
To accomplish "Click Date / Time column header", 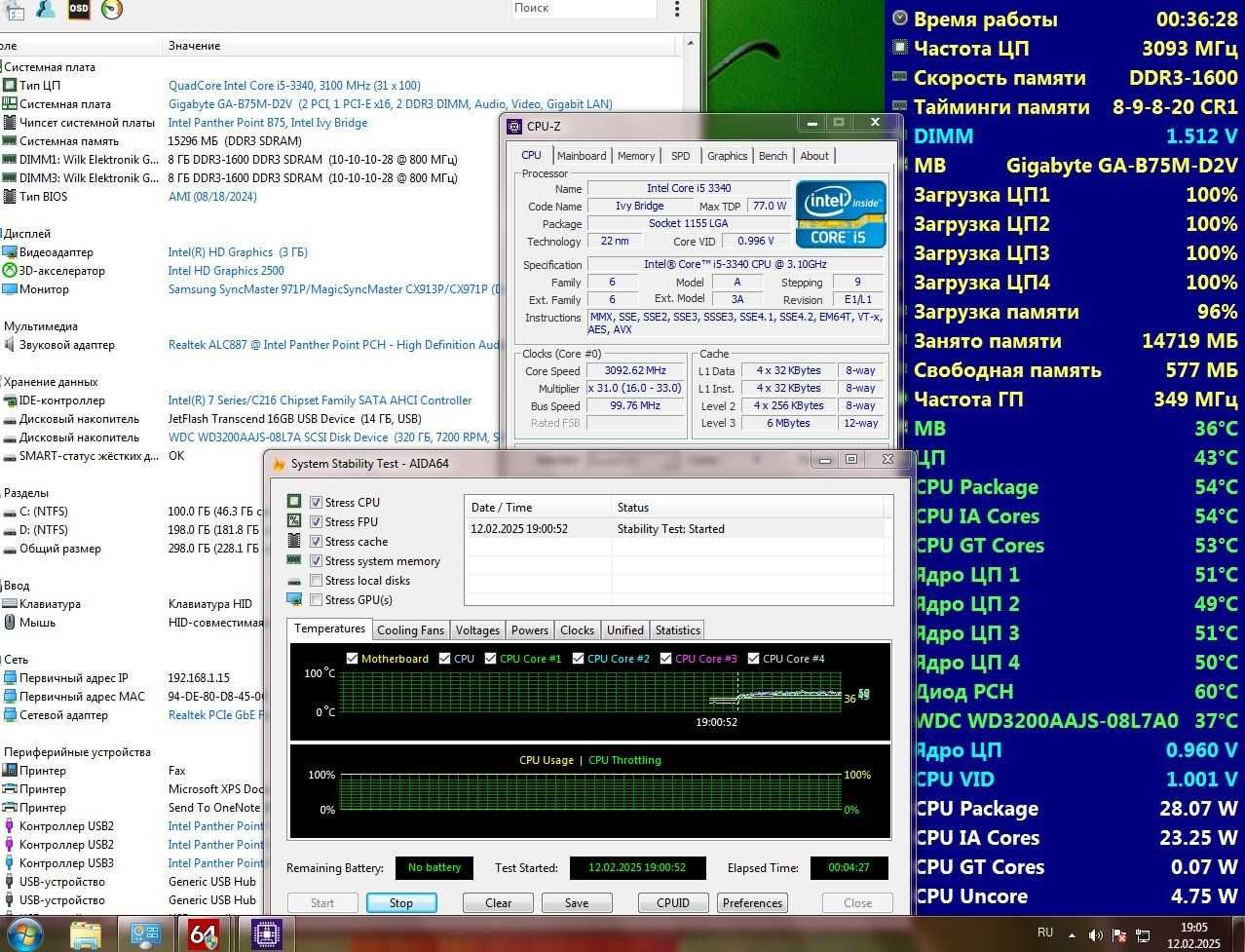I will pyautogui.click(x=501, y=508).
